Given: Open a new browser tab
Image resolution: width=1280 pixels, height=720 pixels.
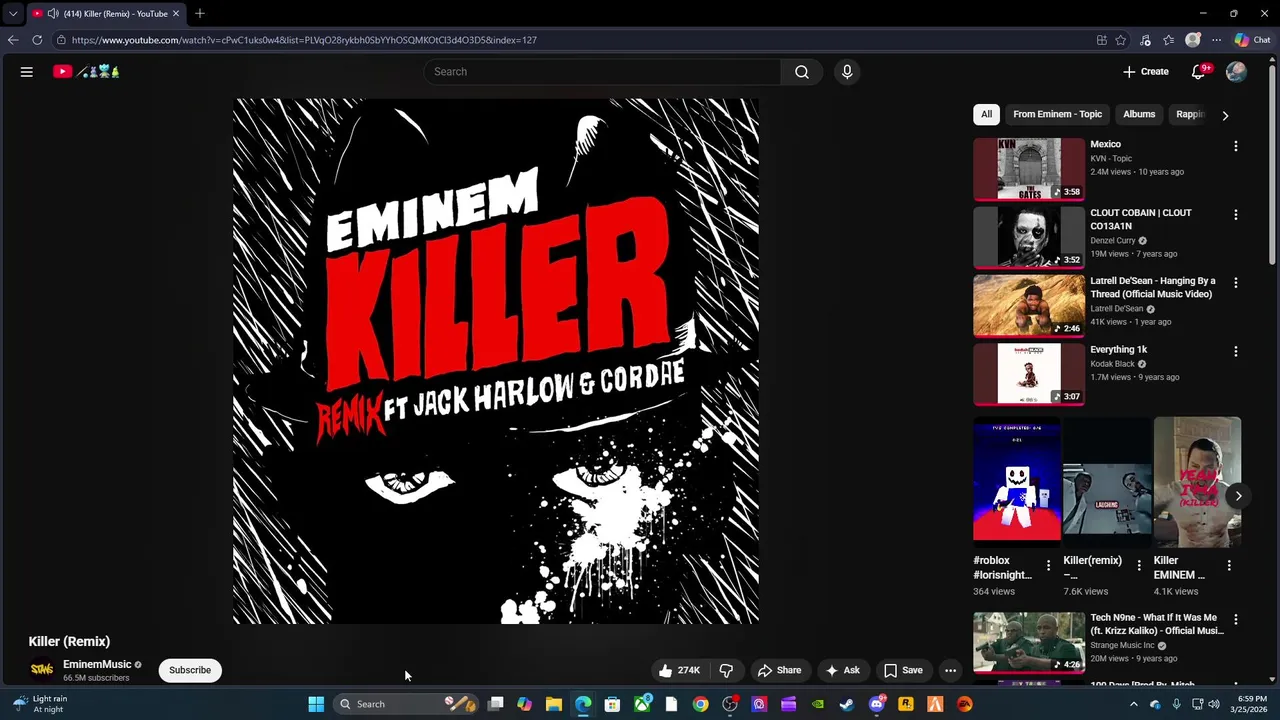Looking at the screenshot, I should coord(199,14).
